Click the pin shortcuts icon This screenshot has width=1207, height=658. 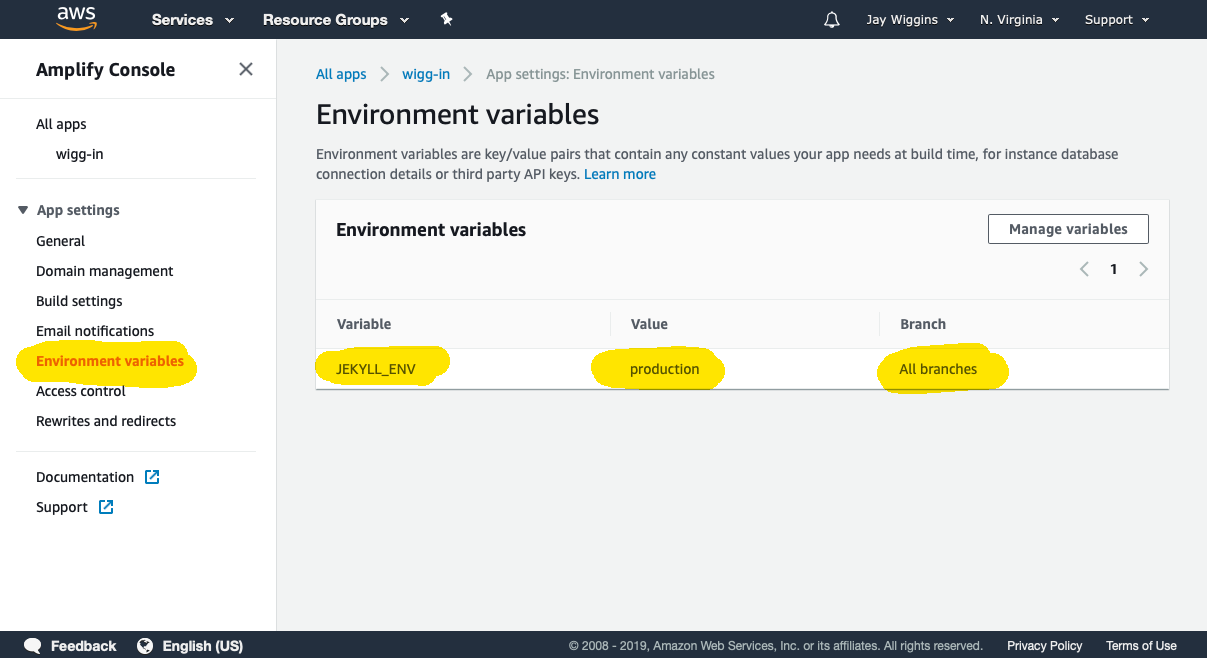pos(446,19)
